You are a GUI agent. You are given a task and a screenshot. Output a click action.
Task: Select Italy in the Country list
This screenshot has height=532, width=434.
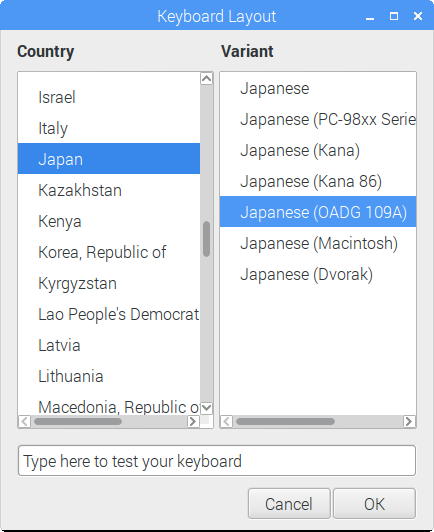(109, 128)
